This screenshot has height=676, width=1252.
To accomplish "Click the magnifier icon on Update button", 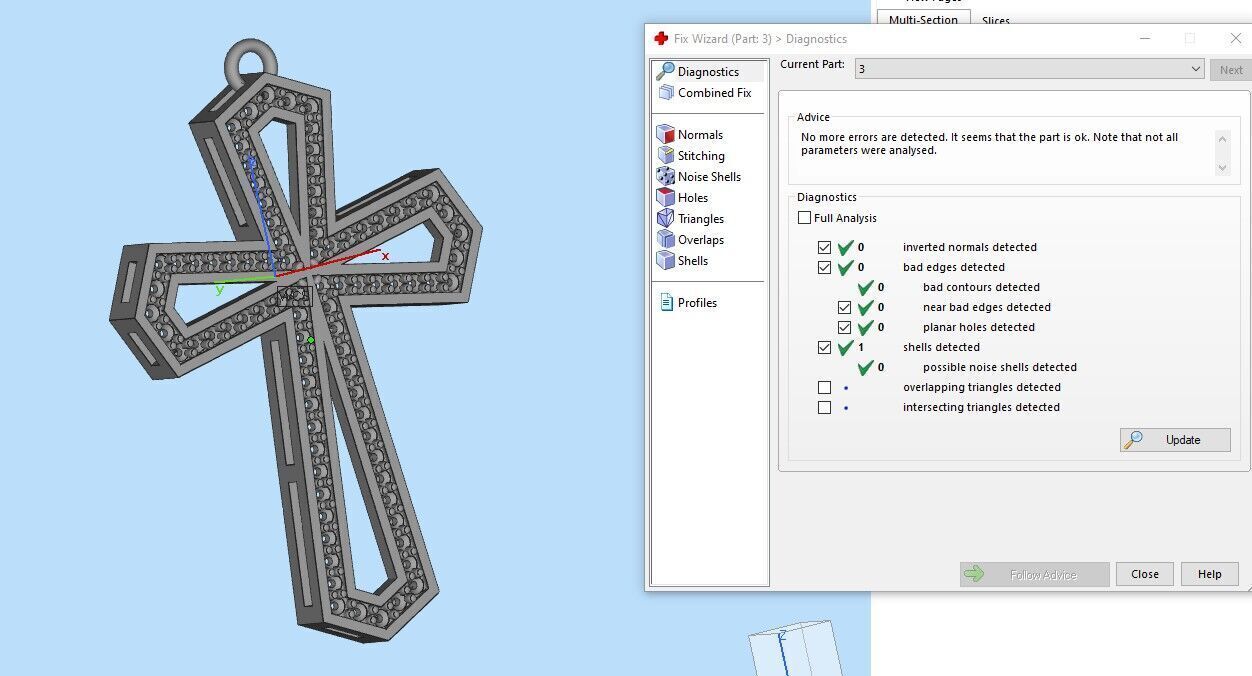I will click(x=1133, y=440).
